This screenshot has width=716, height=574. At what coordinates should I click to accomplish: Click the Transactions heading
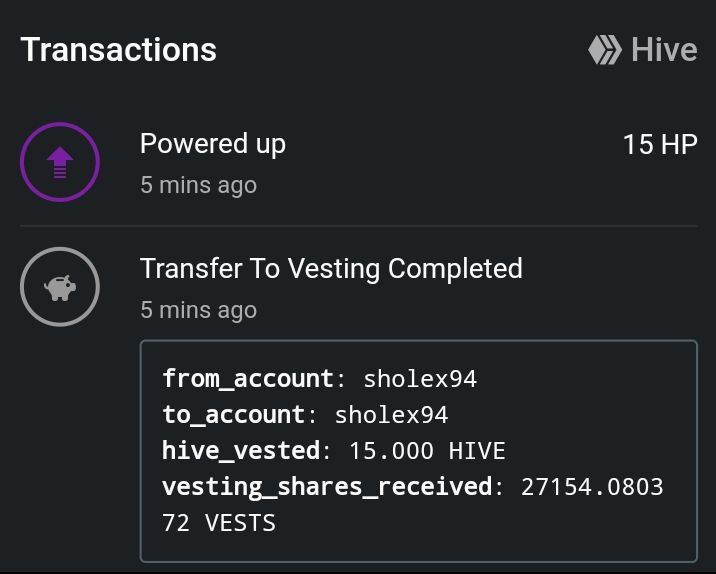pyautogui.click(x=119, y=50)
